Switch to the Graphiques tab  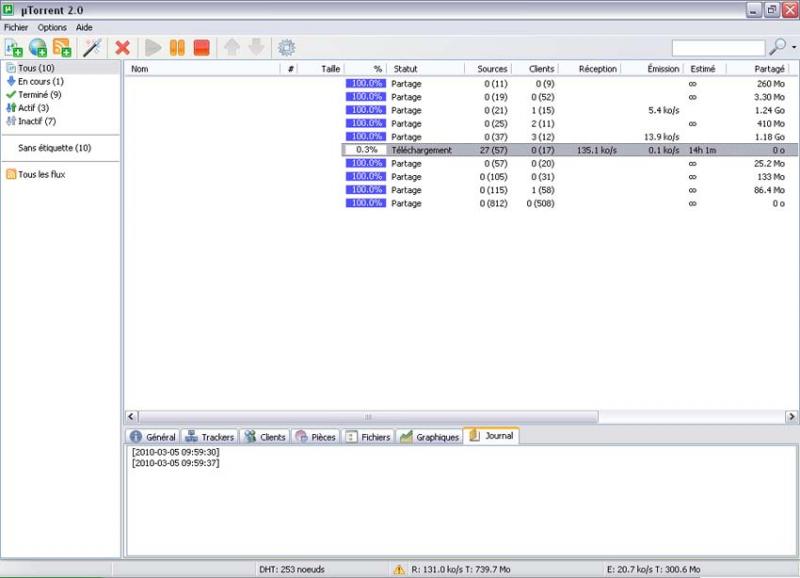(429, 437)
